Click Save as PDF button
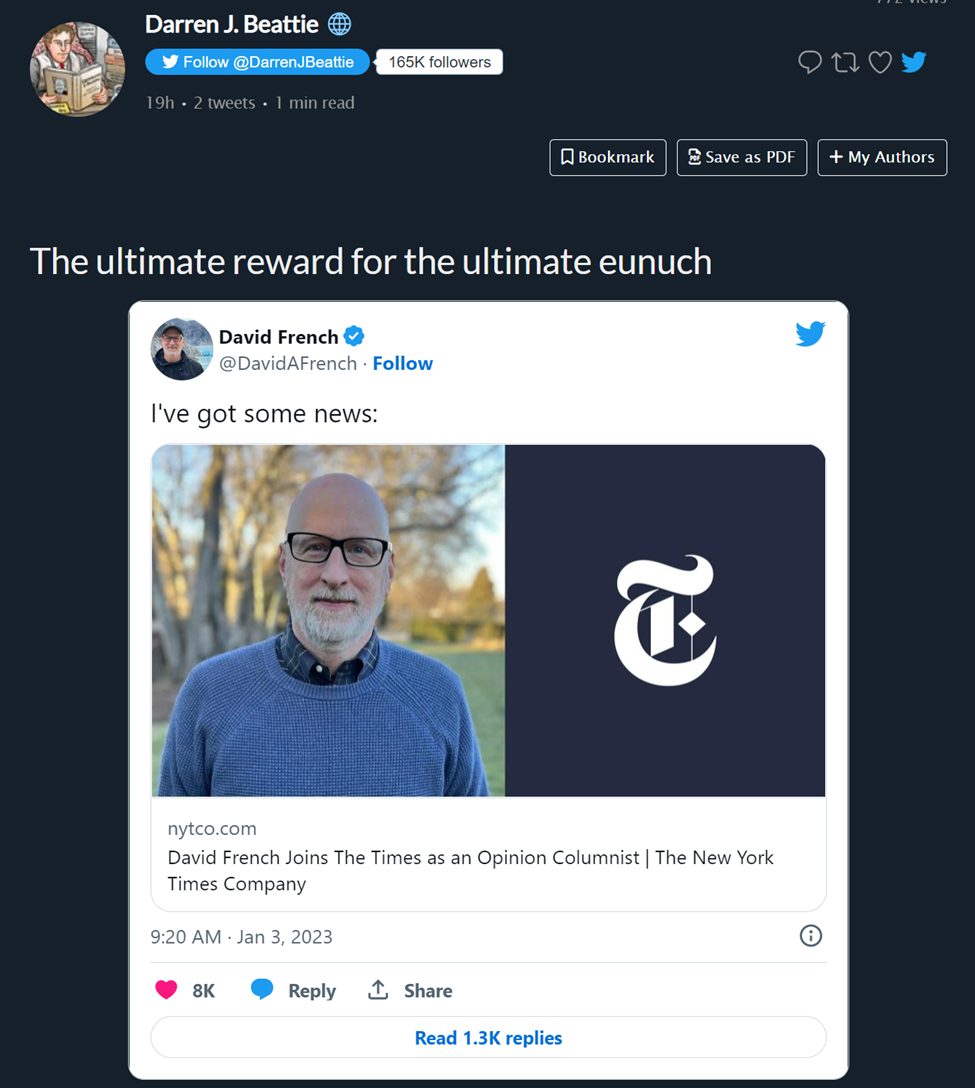Image resolution: width=975 pixels, height=1088 pixels. [741, 157]
